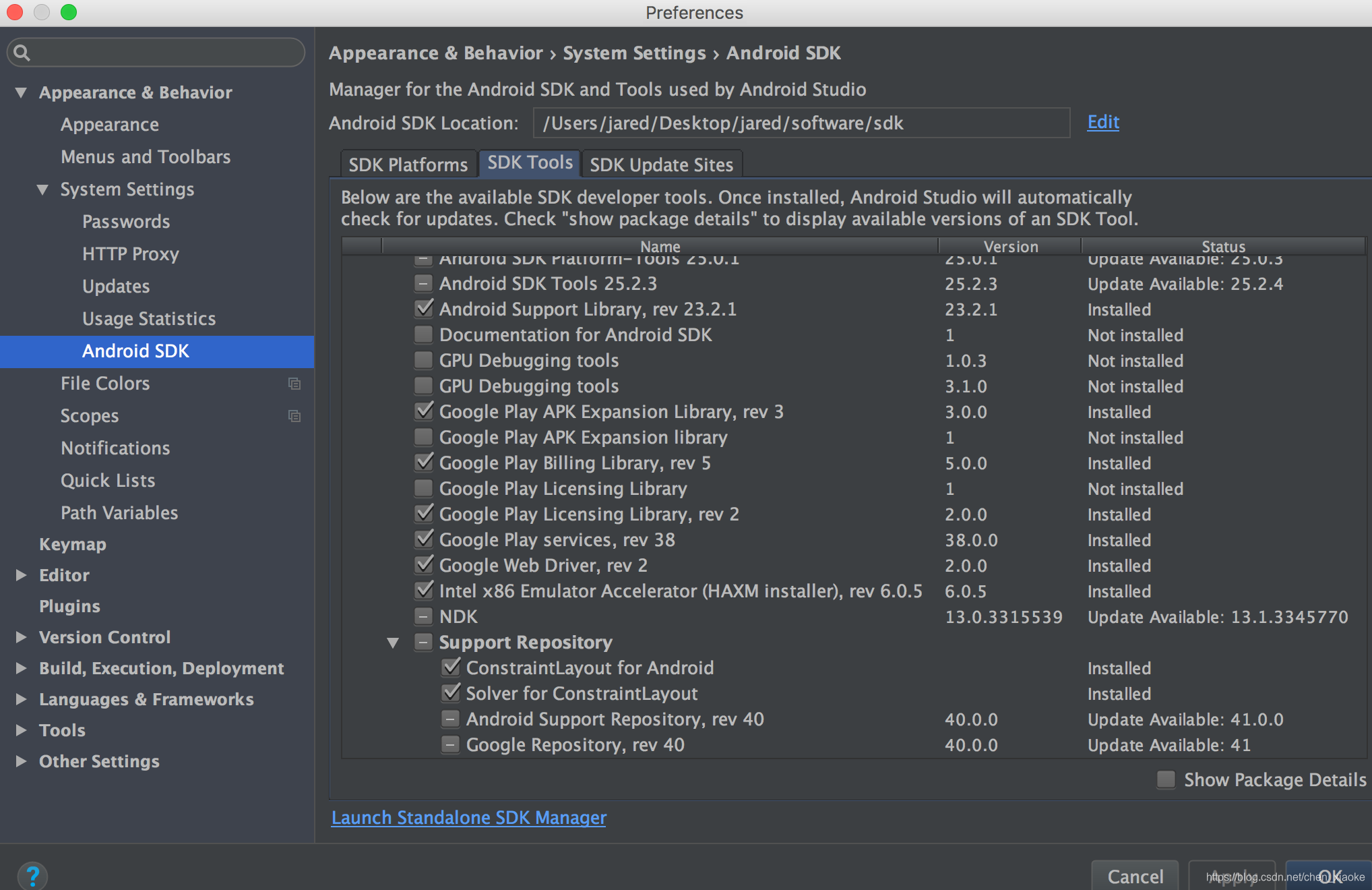Viewport: 1372px width, 890px height.
Task: Open Menus and Toolbars settings
Action: (x=146, y=157)
